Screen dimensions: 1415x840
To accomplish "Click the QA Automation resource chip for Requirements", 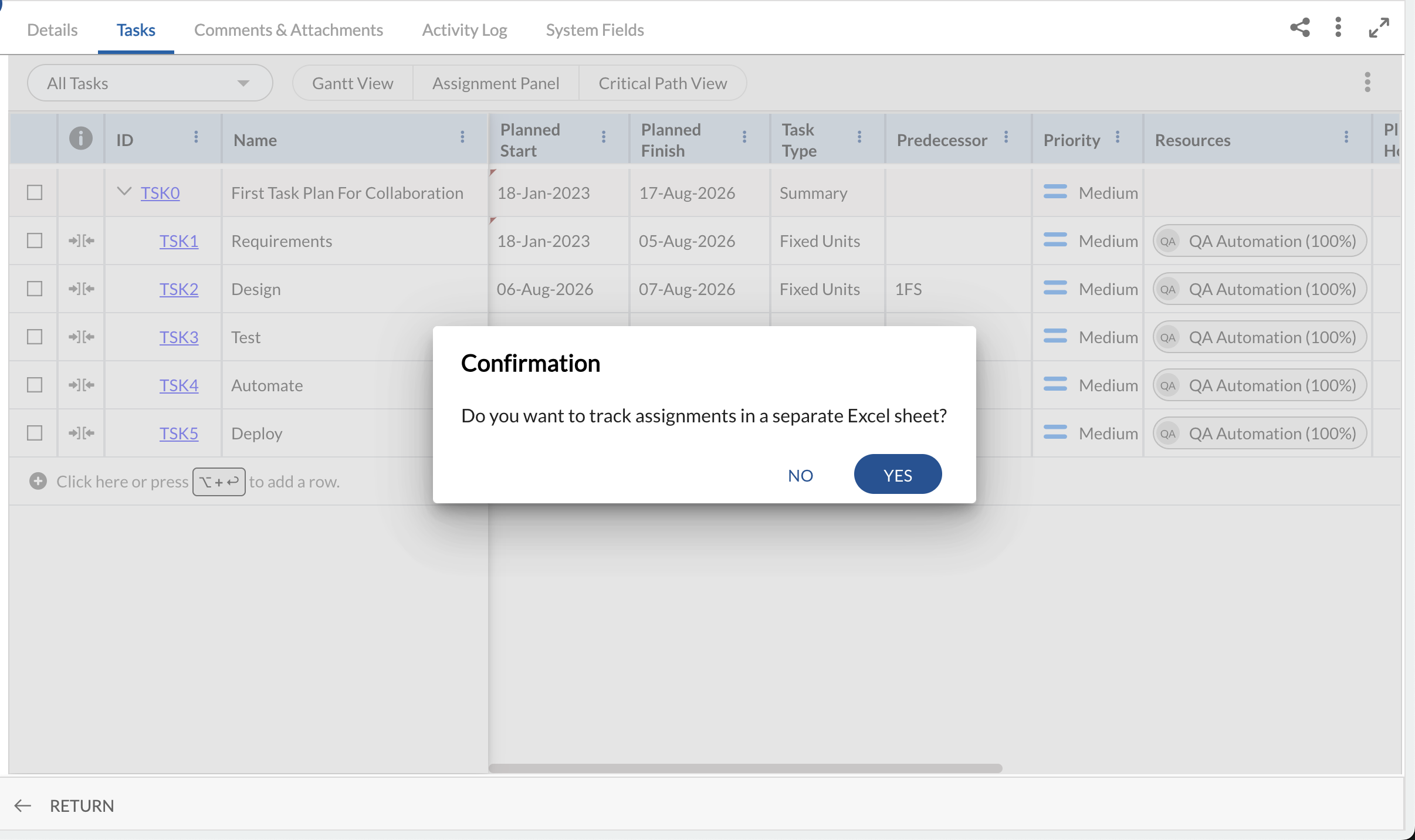I will click(x=1260, y=241).
